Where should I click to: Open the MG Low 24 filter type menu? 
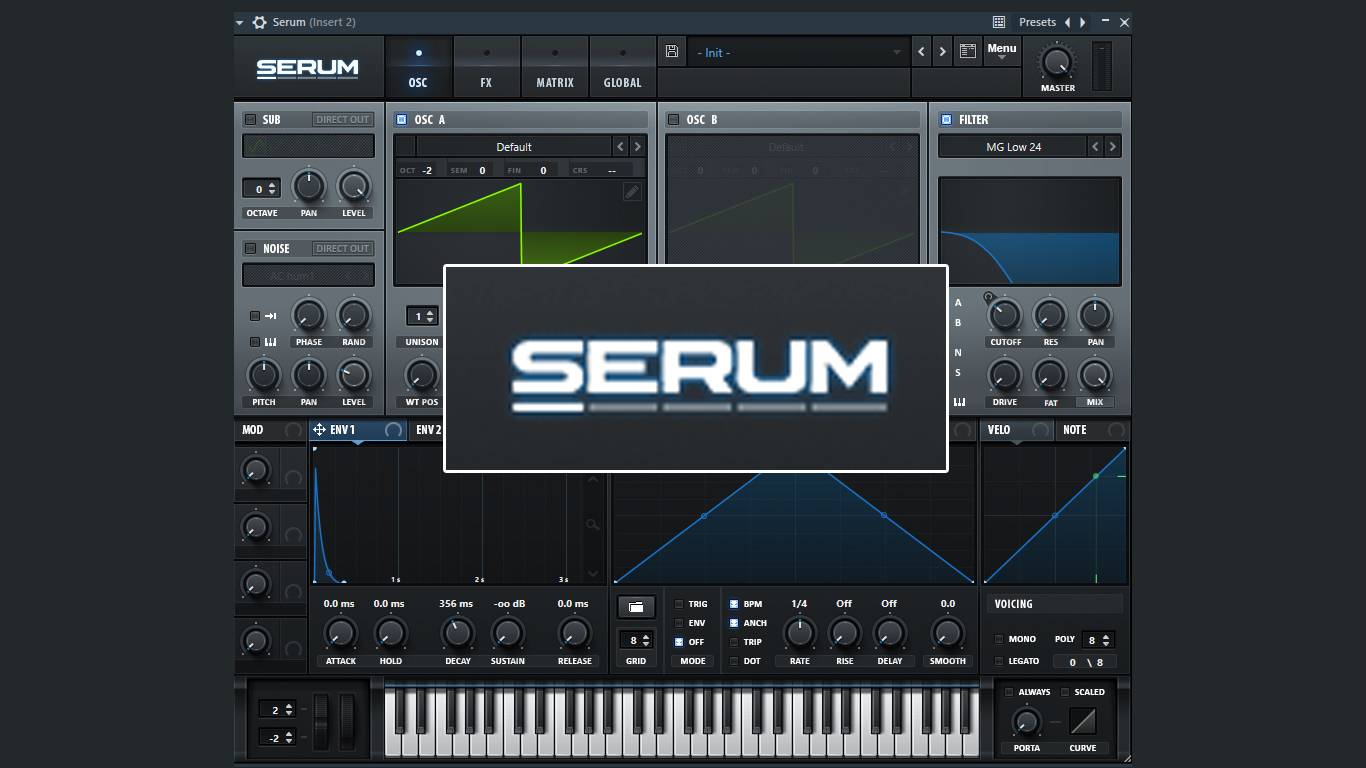pyautogui.click(x=1013, y=147)
